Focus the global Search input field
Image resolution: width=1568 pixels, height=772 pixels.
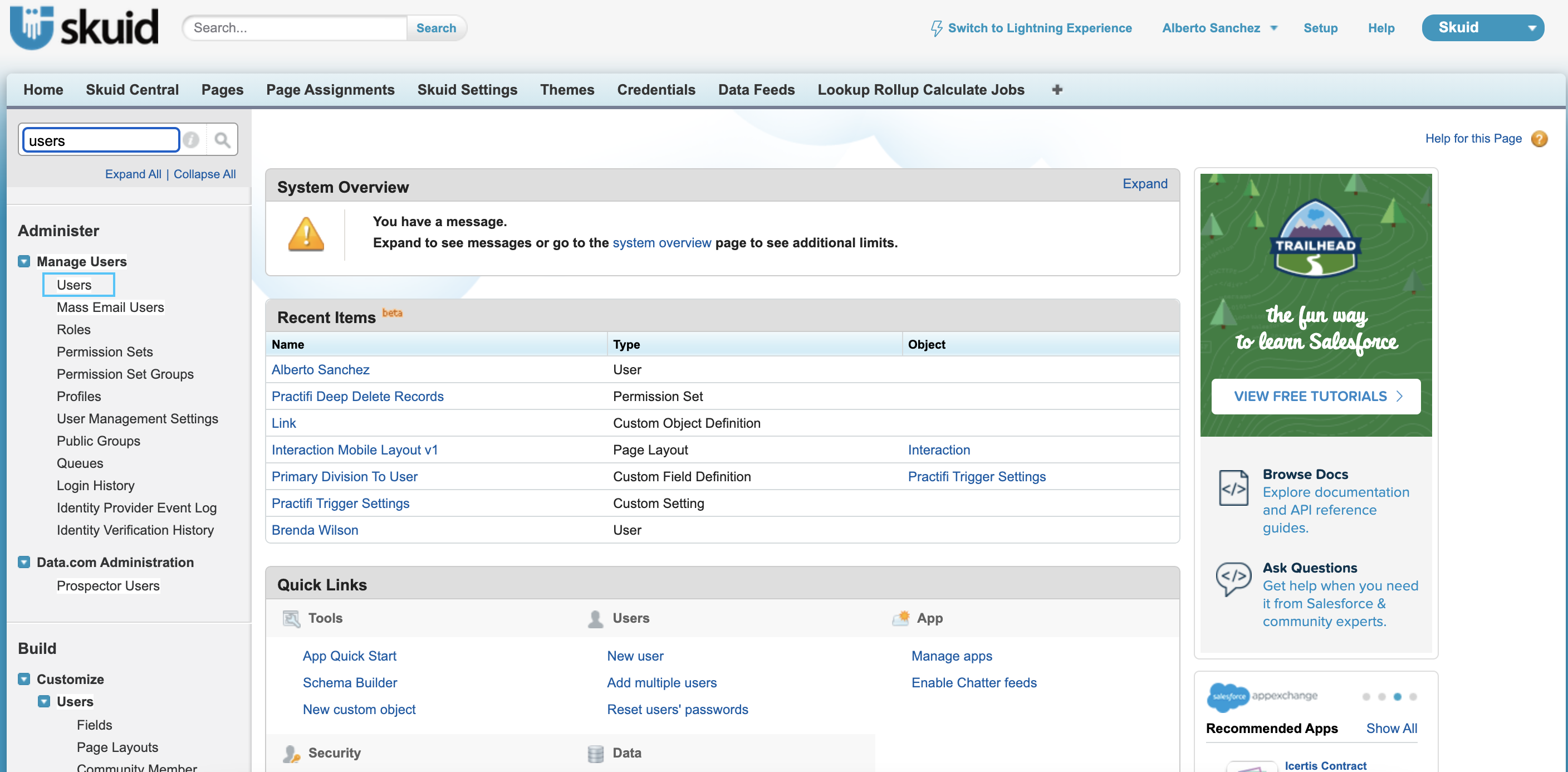click(x=296, y=28)
